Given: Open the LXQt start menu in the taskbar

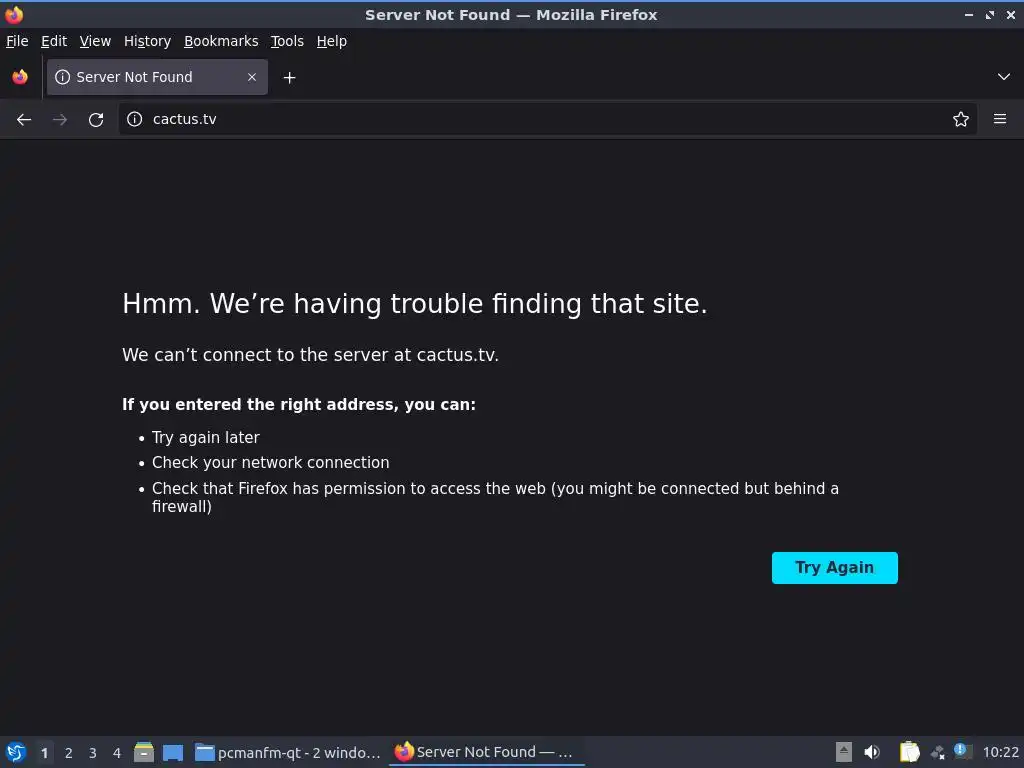Looking at the screenshot, I should [x=16, y=752].
